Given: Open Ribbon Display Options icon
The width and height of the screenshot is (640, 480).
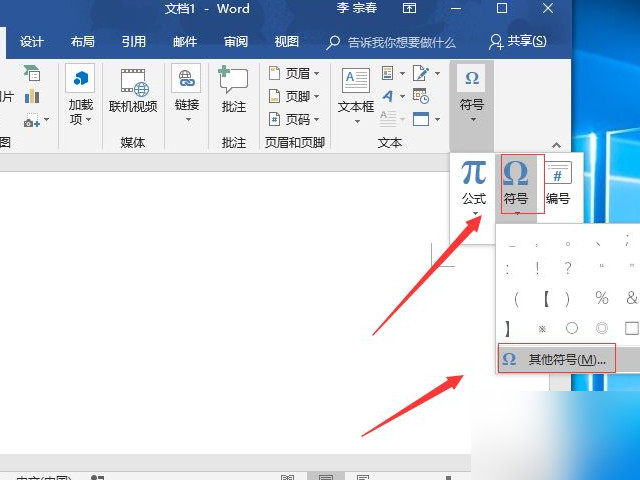Looking at the screenshot, I should click(x=409, y=8).
